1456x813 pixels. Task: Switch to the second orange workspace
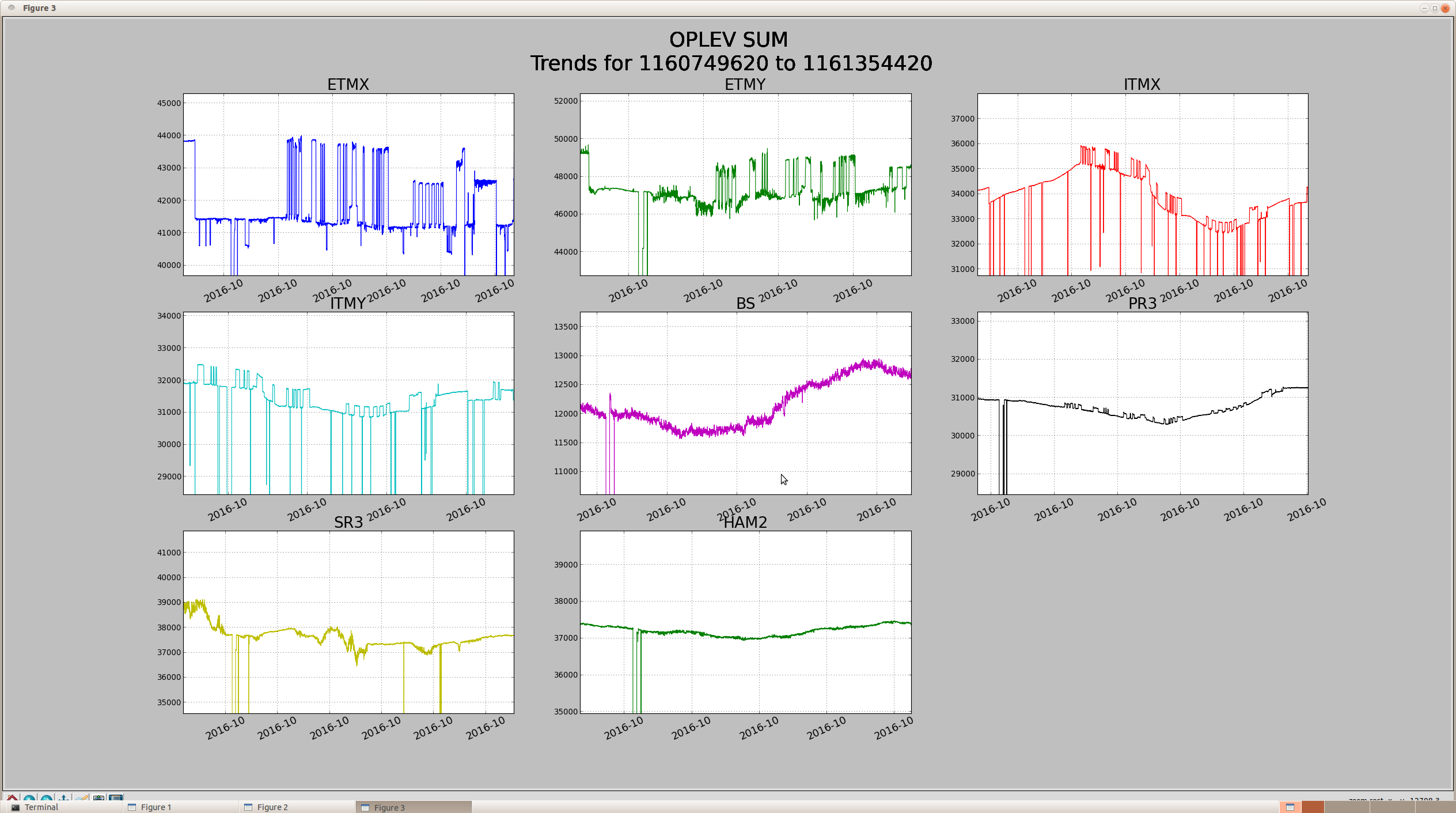click(1313, 807)
